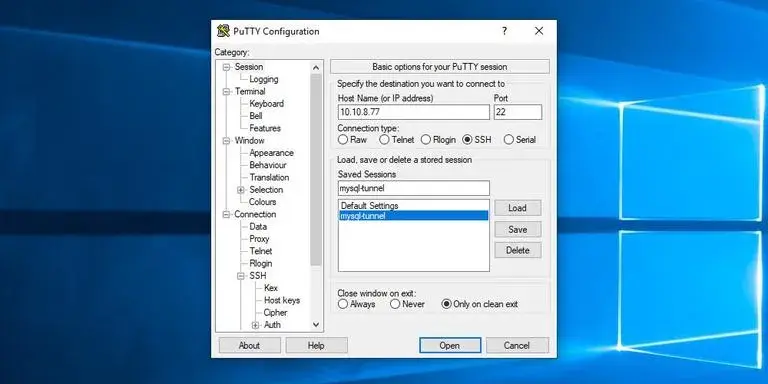Viewport: 768px width, 384px height.
Task: Click the PuTTY icon in title bar
Action: pos(223,31)
